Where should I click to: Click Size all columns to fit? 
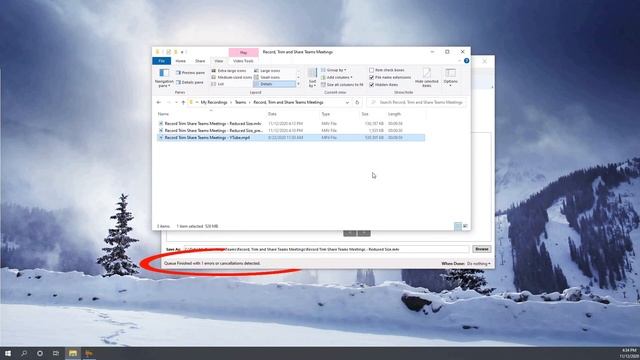[x=342, y=84]
